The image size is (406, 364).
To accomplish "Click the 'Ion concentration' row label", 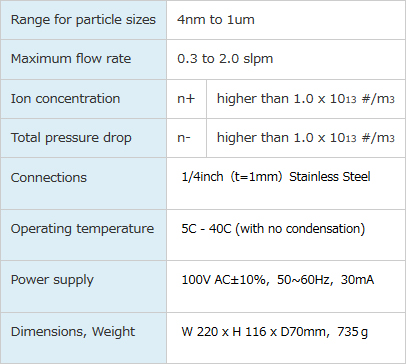I will 65,99.
